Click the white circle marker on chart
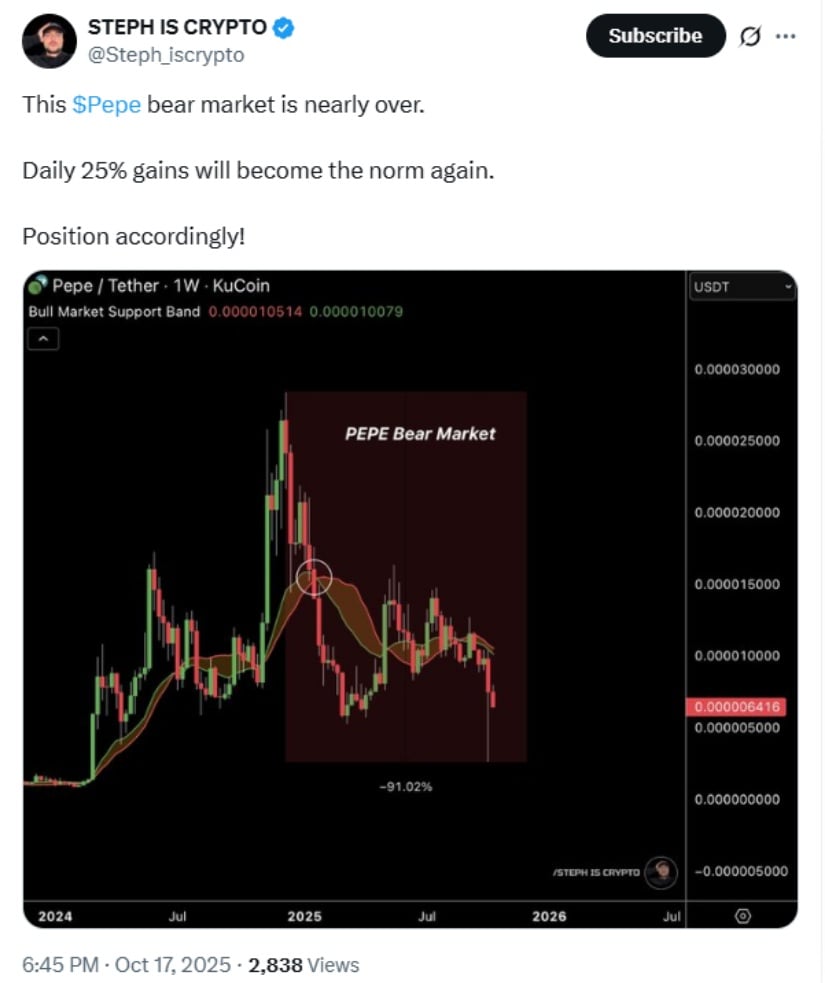The width and height of the screenshot is (825, 983). pos(314,577)
